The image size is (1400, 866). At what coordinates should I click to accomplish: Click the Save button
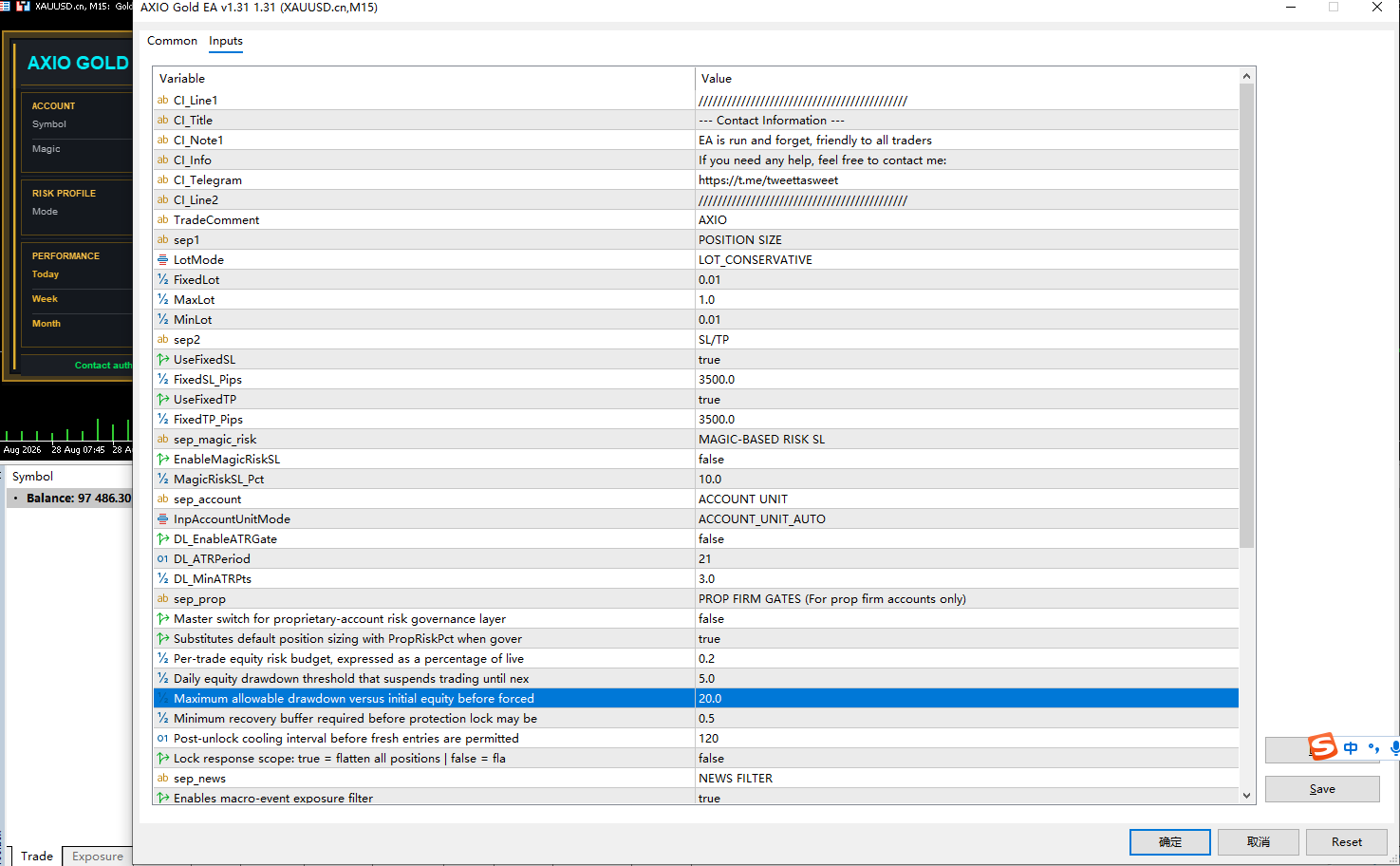click(x=1322, y=789)
